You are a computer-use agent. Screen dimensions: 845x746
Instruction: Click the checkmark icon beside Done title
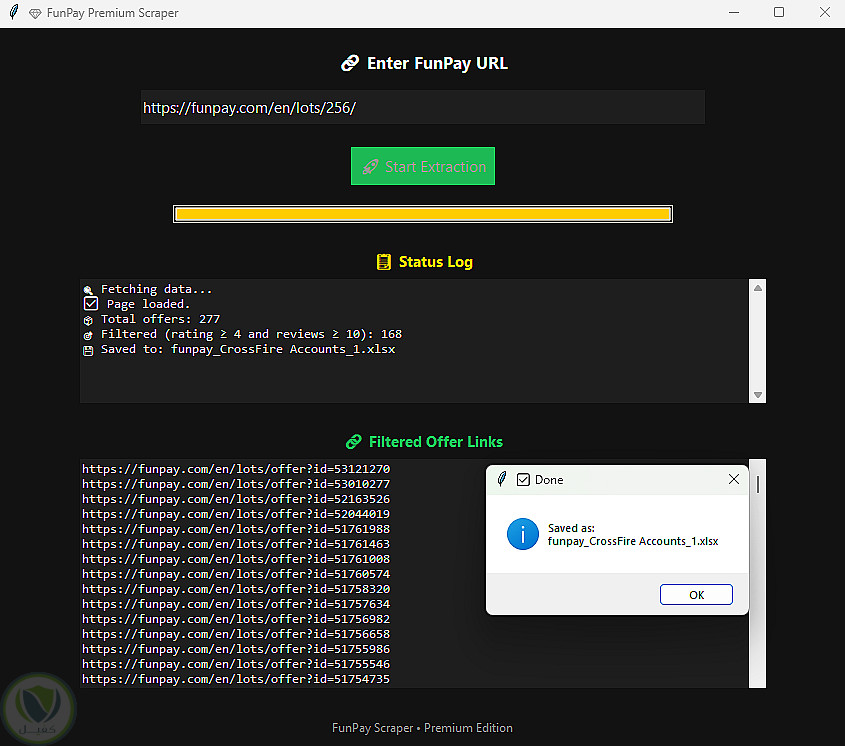point(523,480)
